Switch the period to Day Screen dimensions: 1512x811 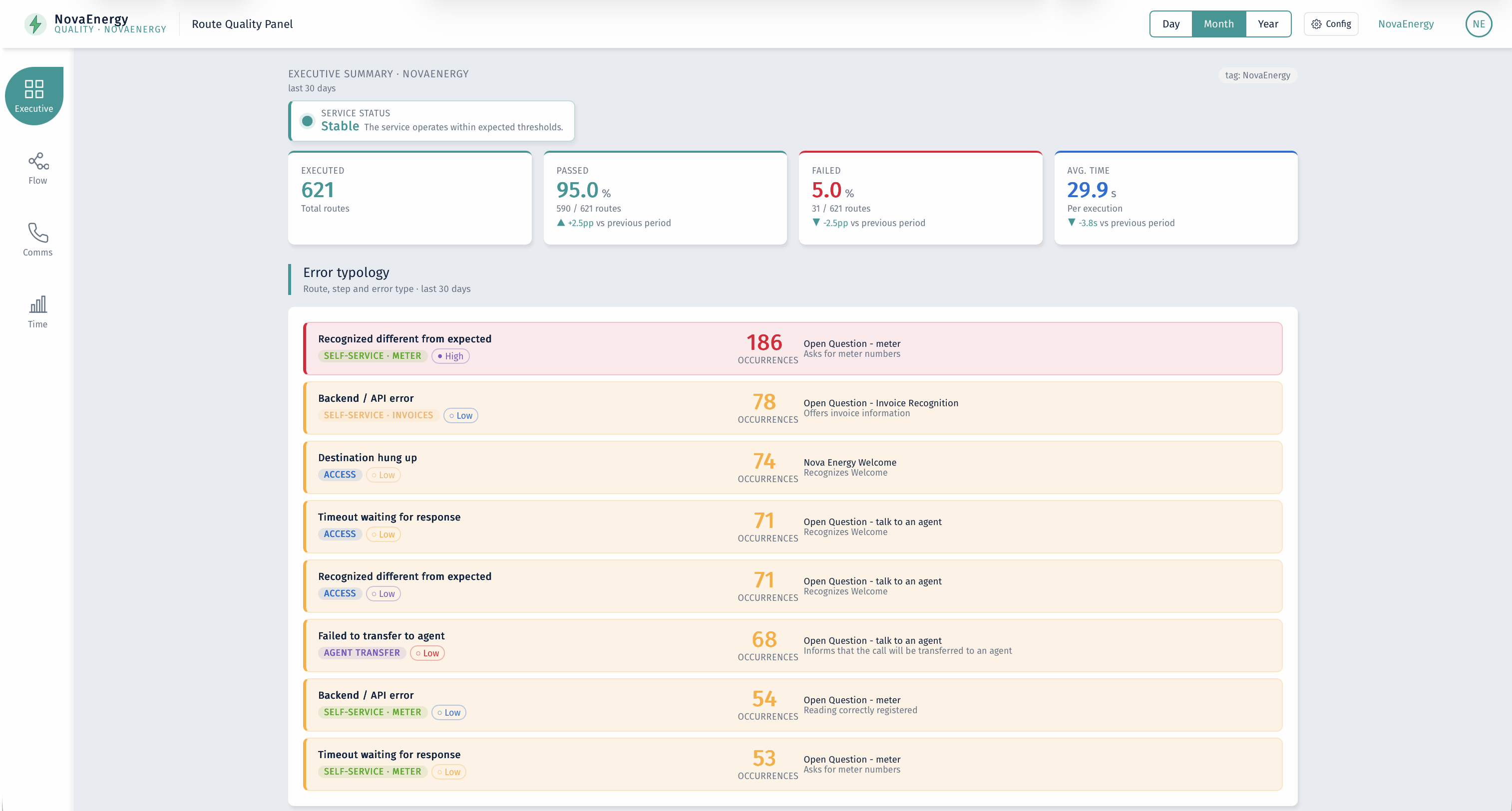point(1171,24)
